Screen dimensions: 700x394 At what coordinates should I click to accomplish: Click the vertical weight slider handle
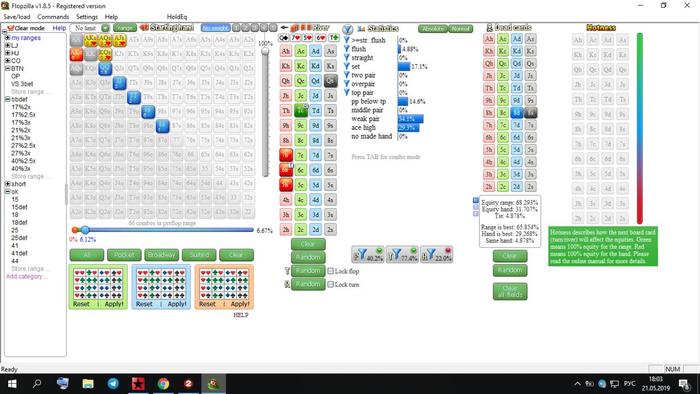266,51
